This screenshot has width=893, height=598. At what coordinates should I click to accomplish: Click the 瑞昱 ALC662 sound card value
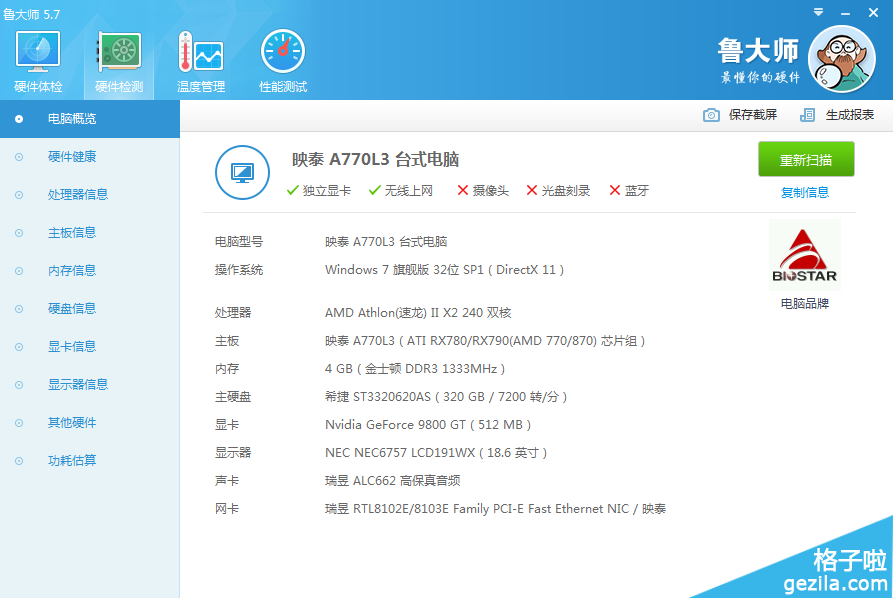[392, 481]
